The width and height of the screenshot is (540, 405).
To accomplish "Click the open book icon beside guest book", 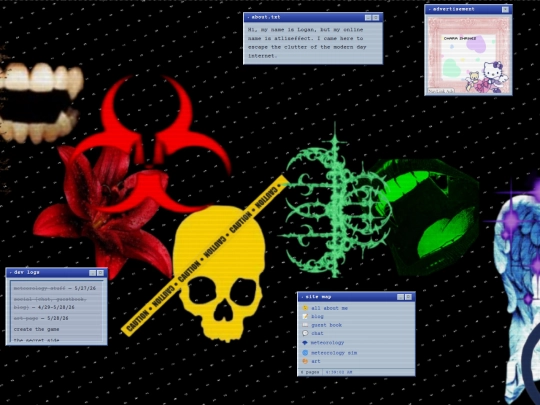I will tap(305, 325).
